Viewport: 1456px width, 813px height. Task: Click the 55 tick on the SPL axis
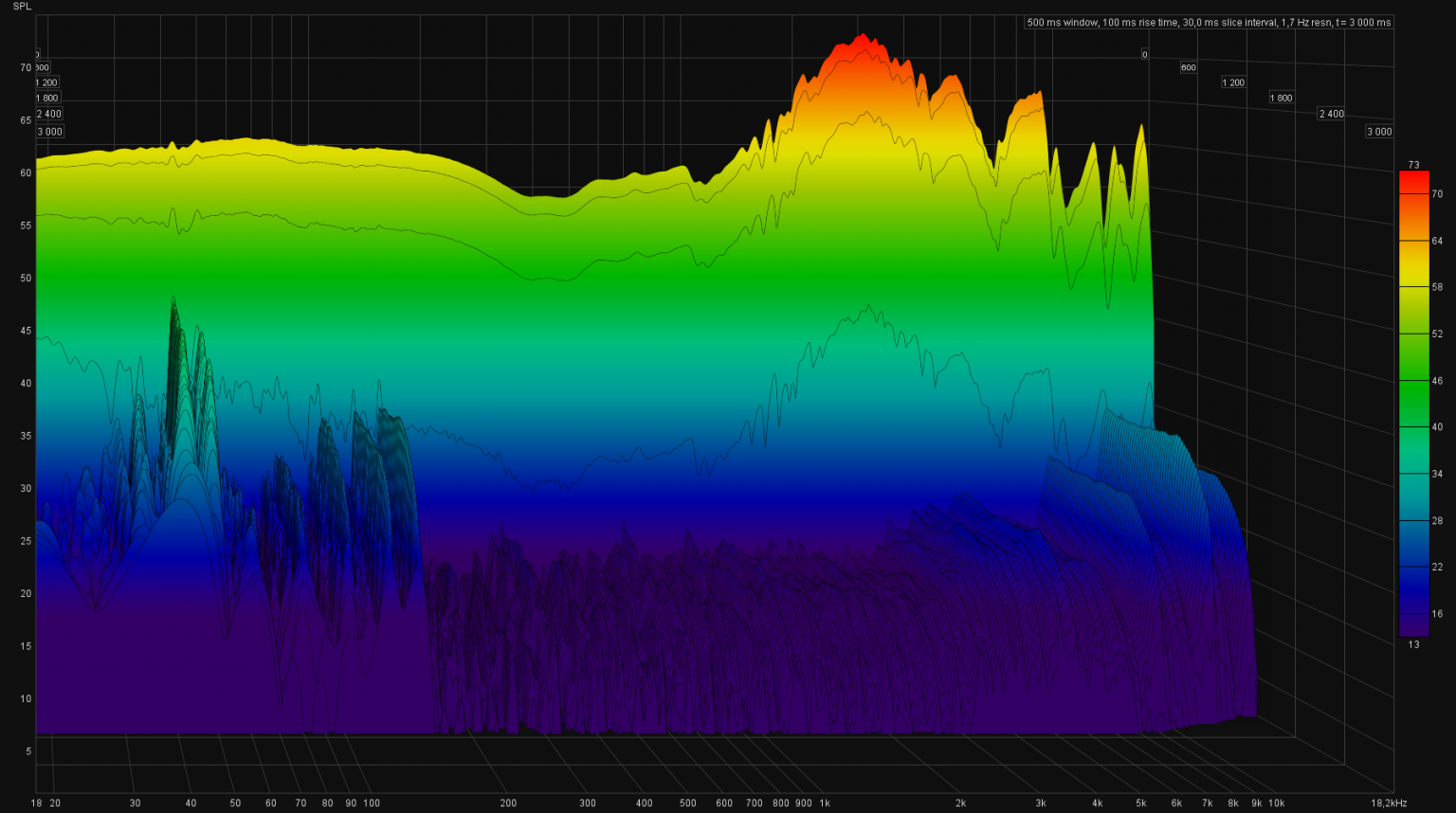[x=26, y=226]
